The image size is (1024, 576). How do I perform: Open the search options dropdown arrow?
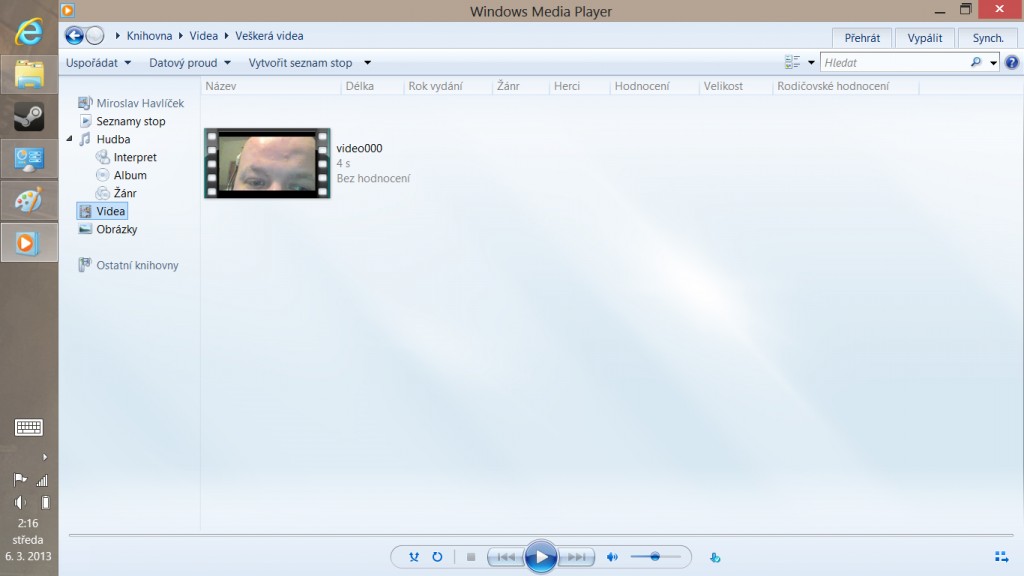[x=993, y=63]
